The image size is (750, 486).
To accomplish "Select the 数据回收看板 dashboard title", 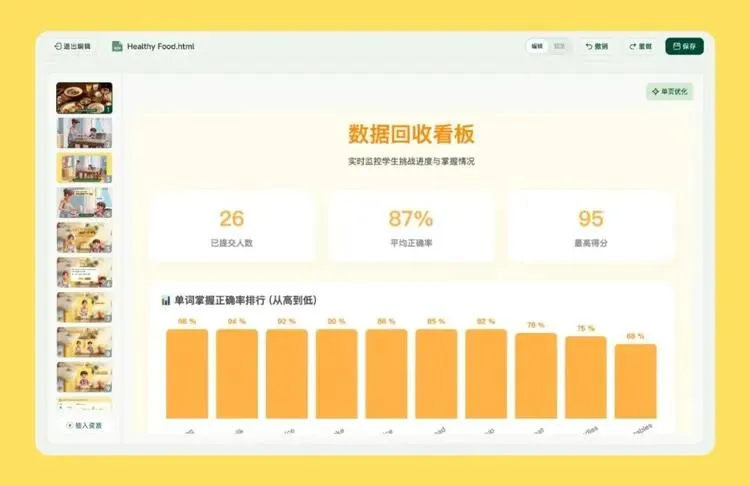I will click(411, 134).
